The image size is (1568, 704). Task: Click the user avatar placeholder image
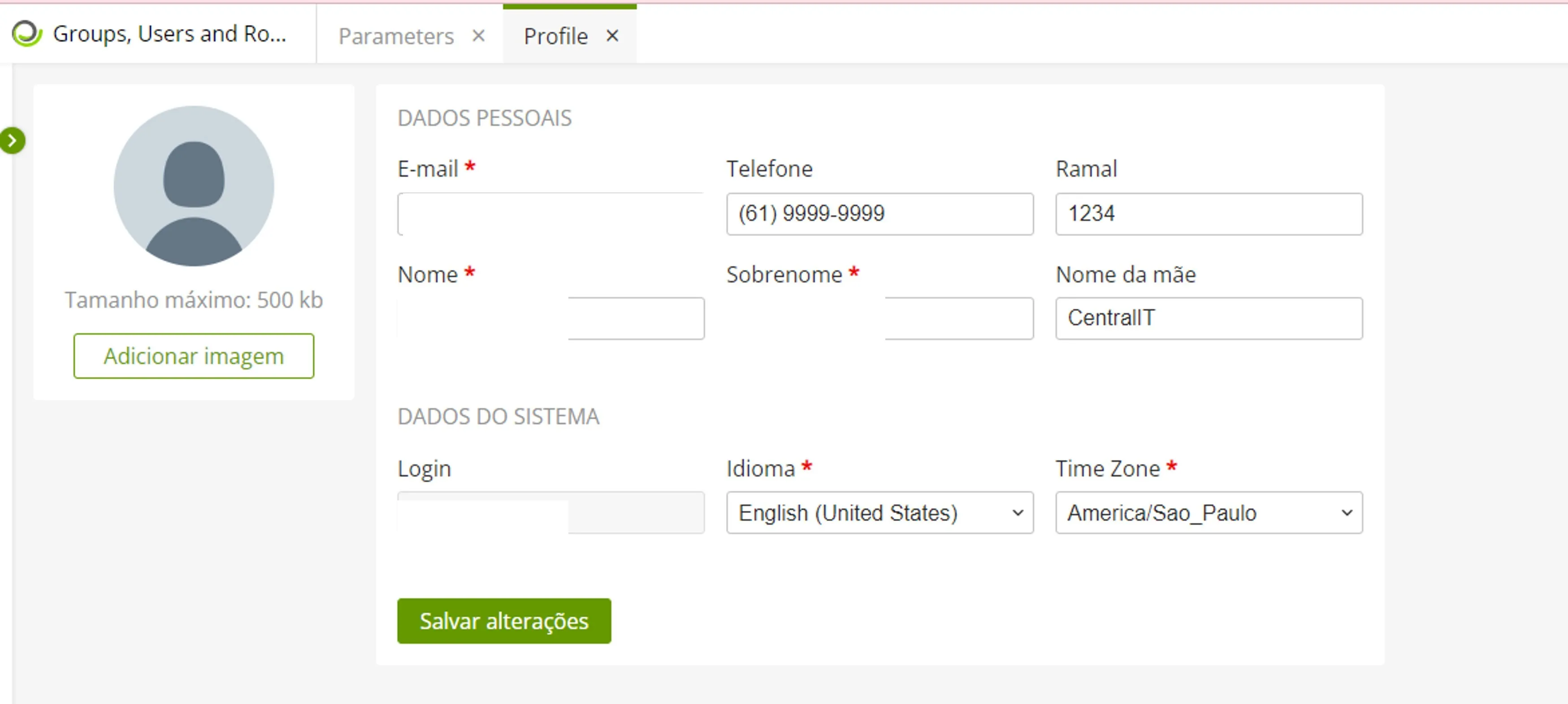194,187
